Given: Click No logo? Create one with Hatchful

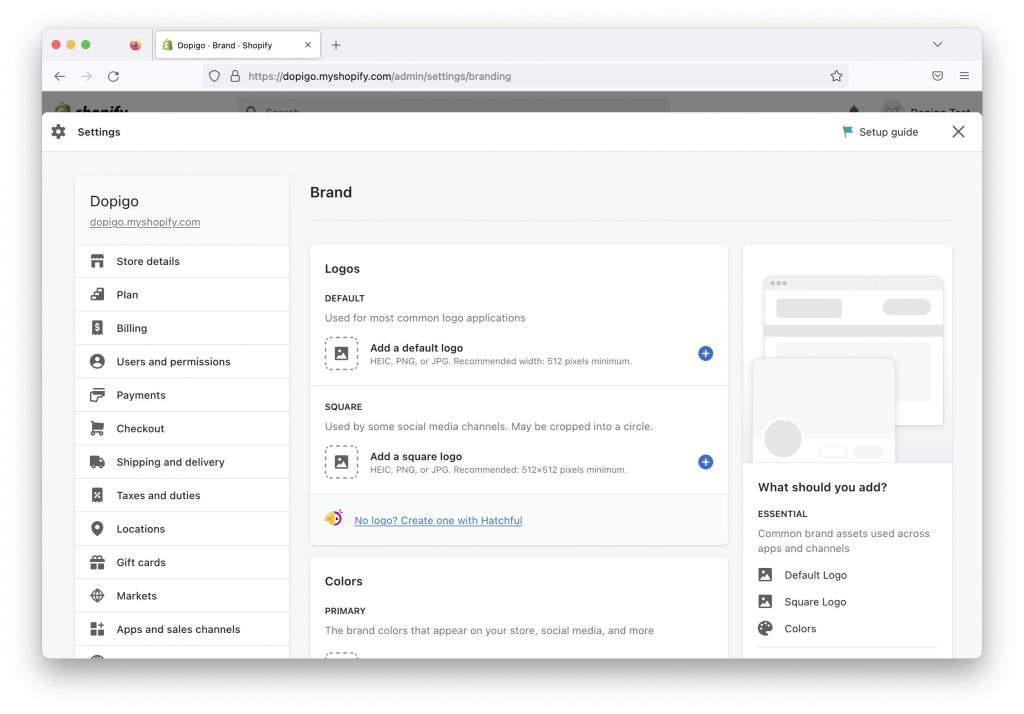Looking at the screenshot, I should (x=438, y=520).
